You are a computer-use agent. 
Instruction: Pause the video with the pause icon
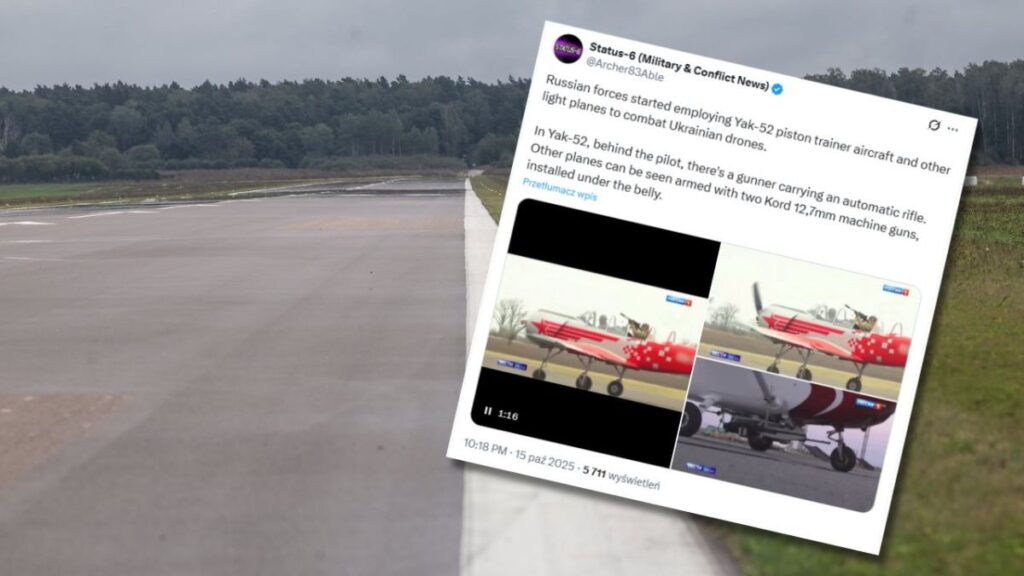(x=487, y=411)
